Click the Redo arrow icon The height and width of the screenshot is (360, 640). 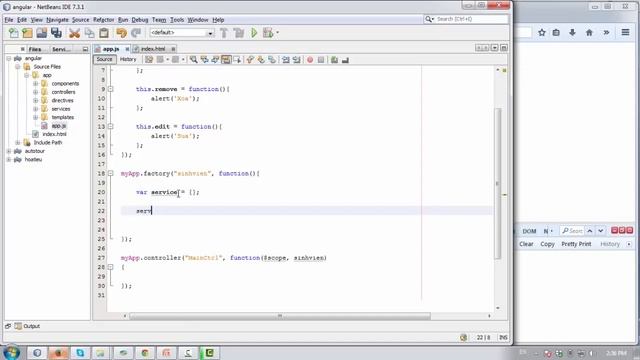pos(136,33)
